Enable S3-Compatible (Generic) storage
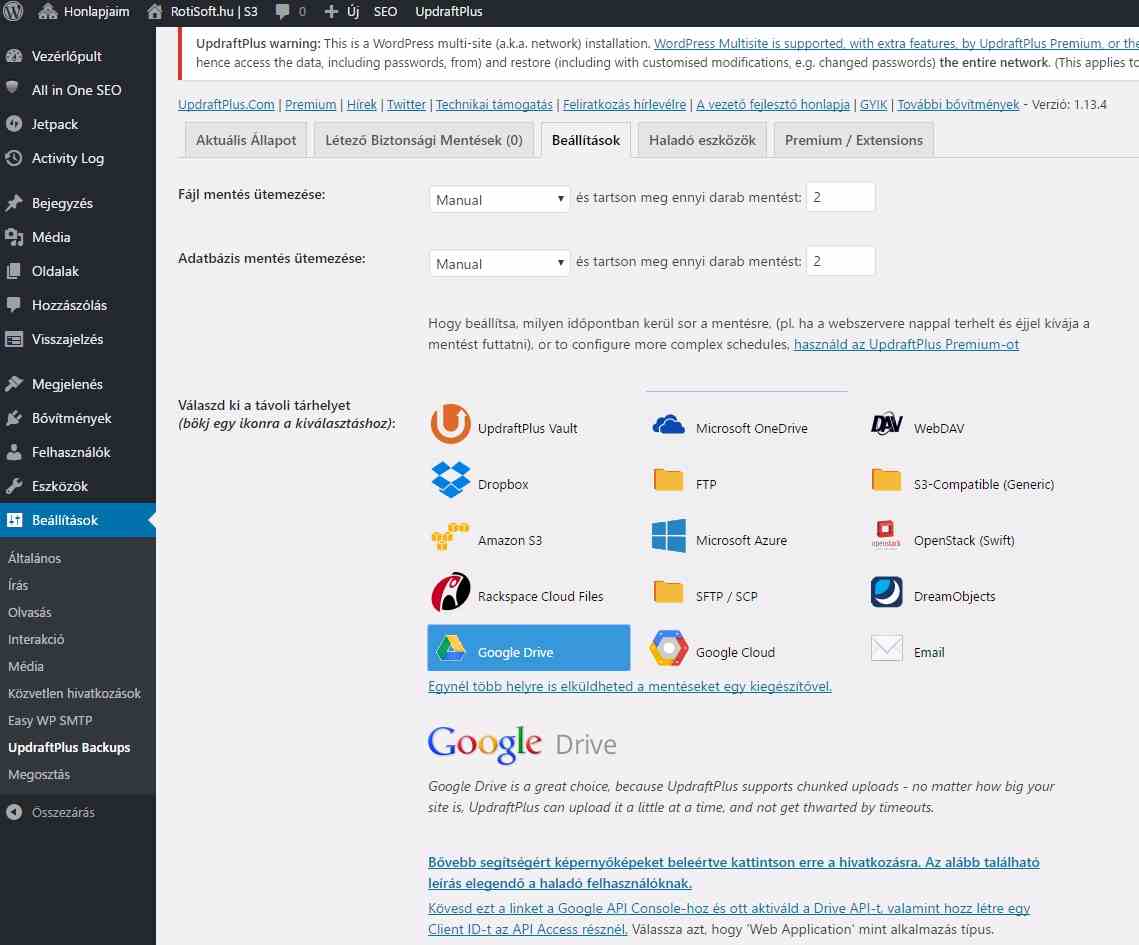This screenshot has width=1139, height=945. click(x=885, y=479)
